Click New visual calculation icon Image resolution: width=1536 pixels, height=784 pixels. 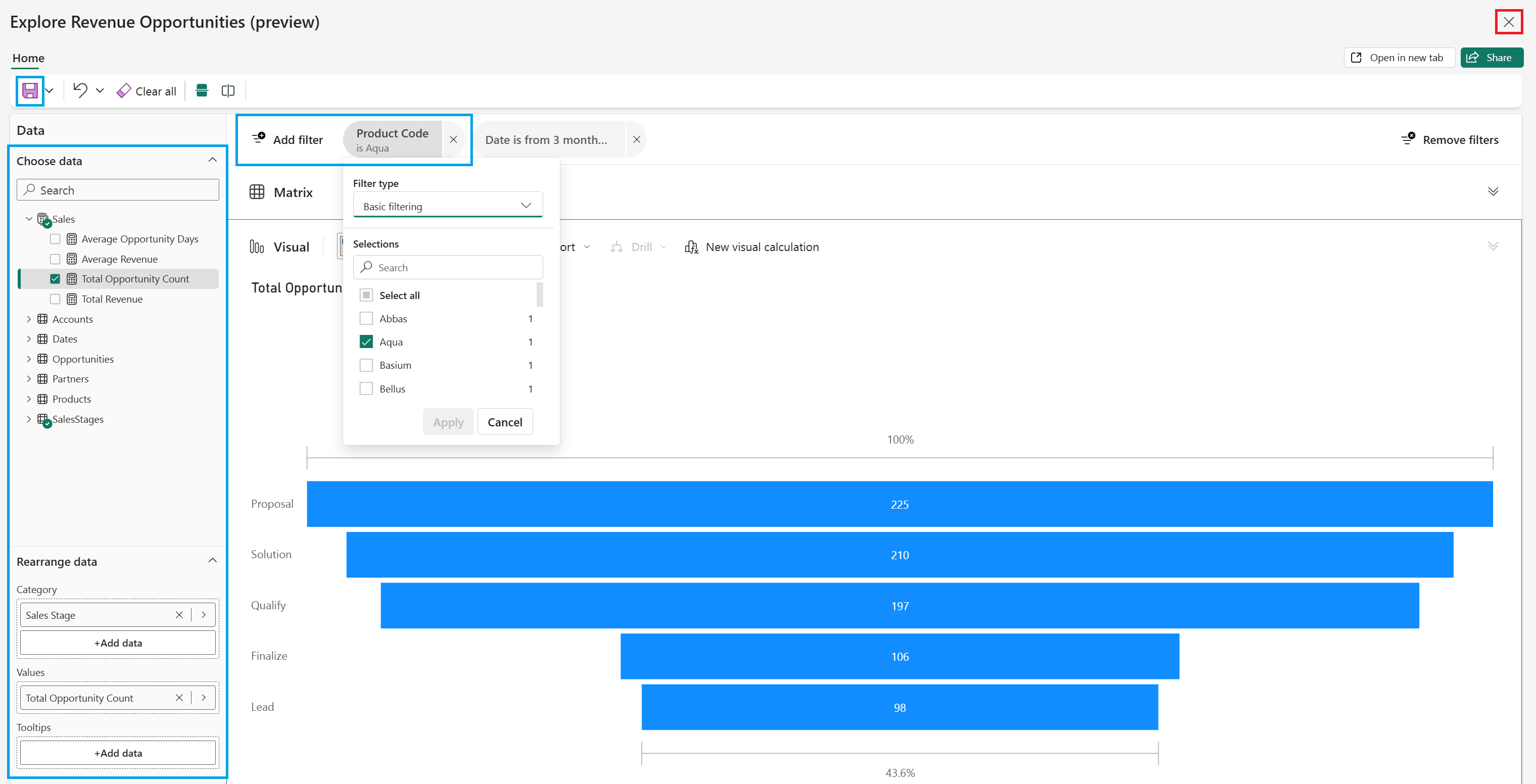point(691,247)
